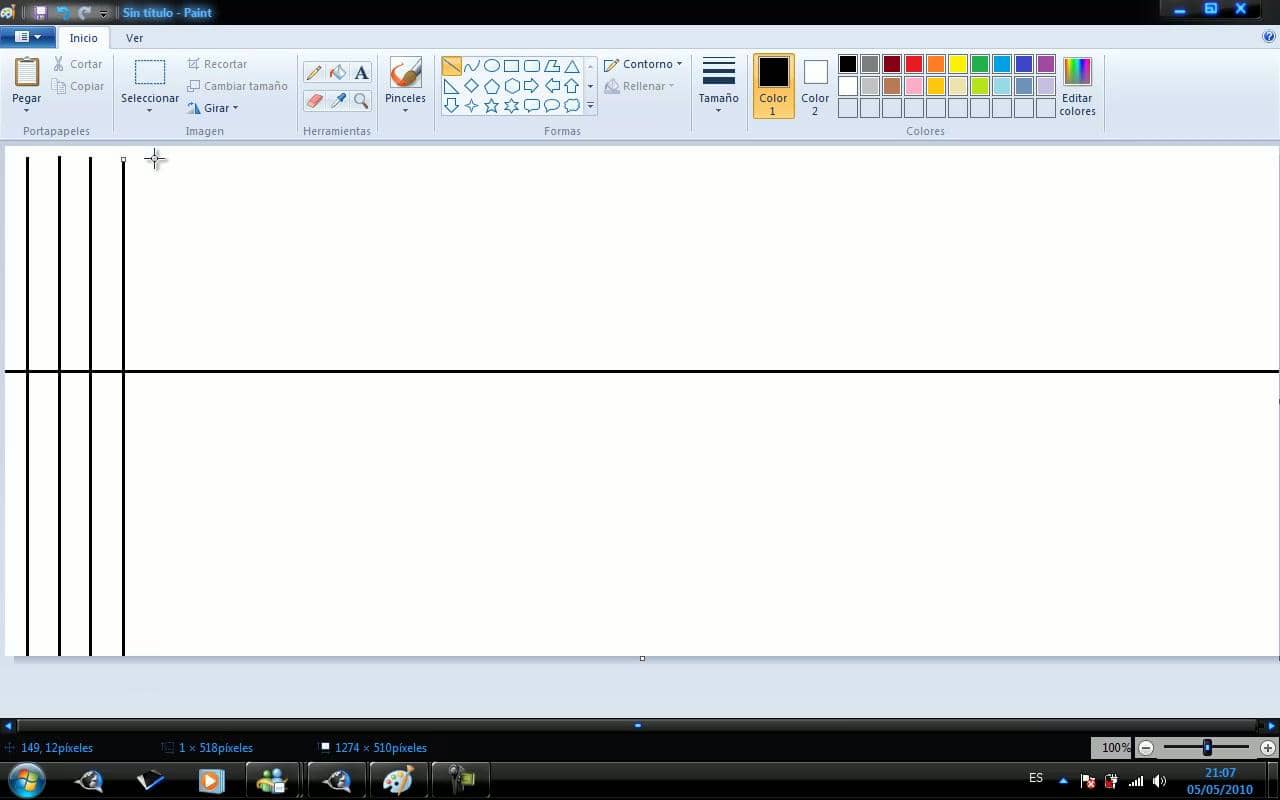Select the Up arrow shape
The width and height of the screenshot is (1280, 800).
[x=571, y=86]
